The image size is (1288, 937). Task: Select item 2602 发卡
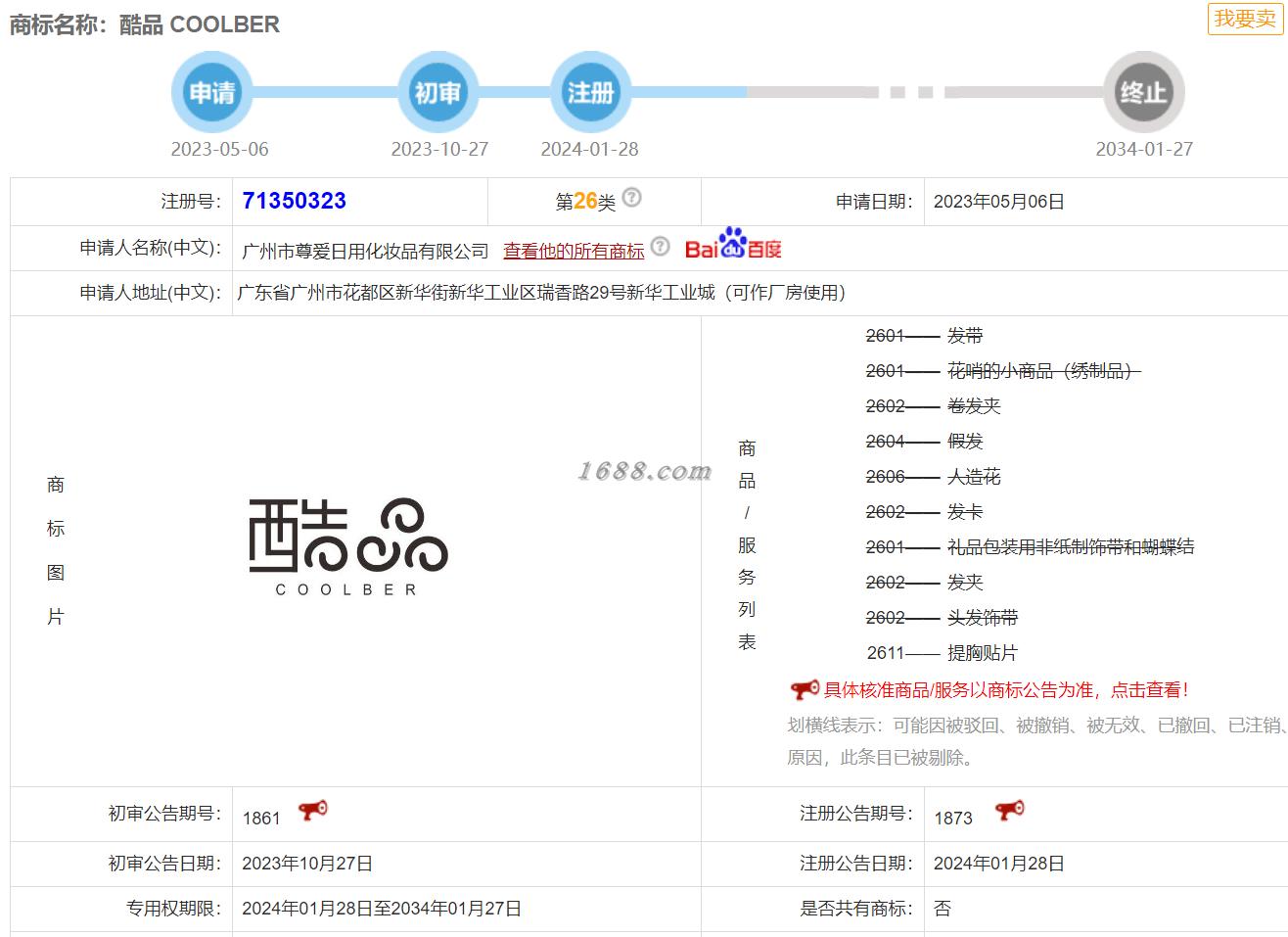coord(925,512)
